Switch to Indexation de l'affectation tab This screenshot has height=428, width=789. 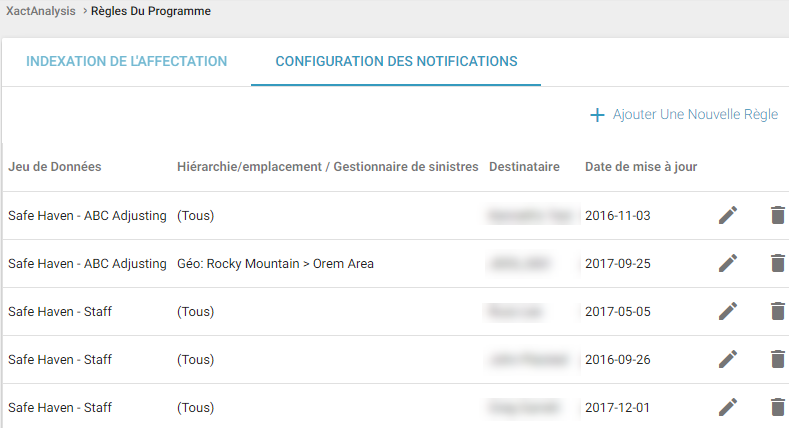click(x=127, y=61)
